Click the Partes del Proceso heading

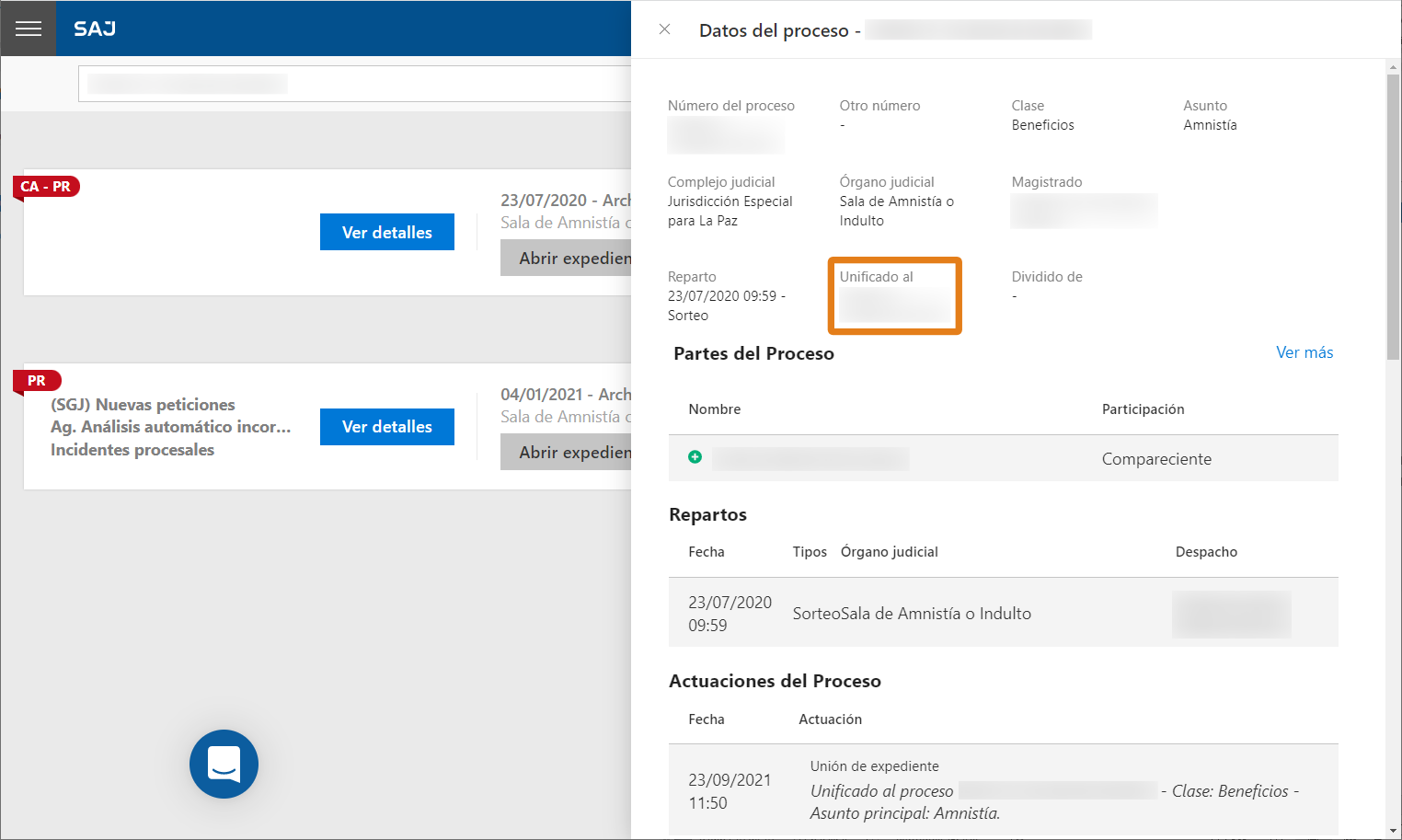coord(753,353)
